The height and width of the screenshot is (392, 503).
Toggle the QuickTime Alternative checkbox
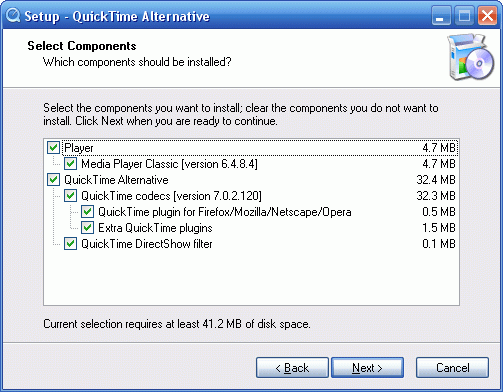(x=53, y=180)
